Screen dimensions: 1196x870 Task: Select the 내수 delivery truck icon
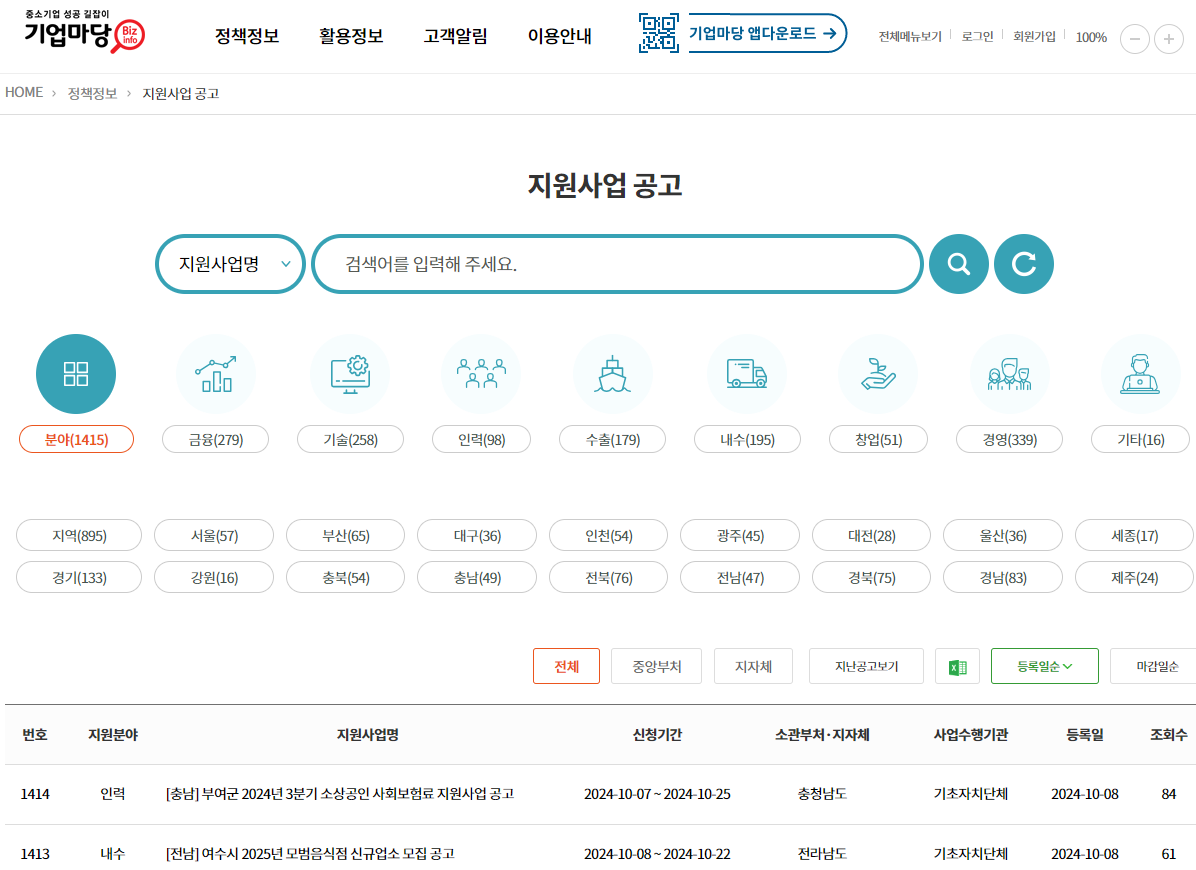coord(747,374)
